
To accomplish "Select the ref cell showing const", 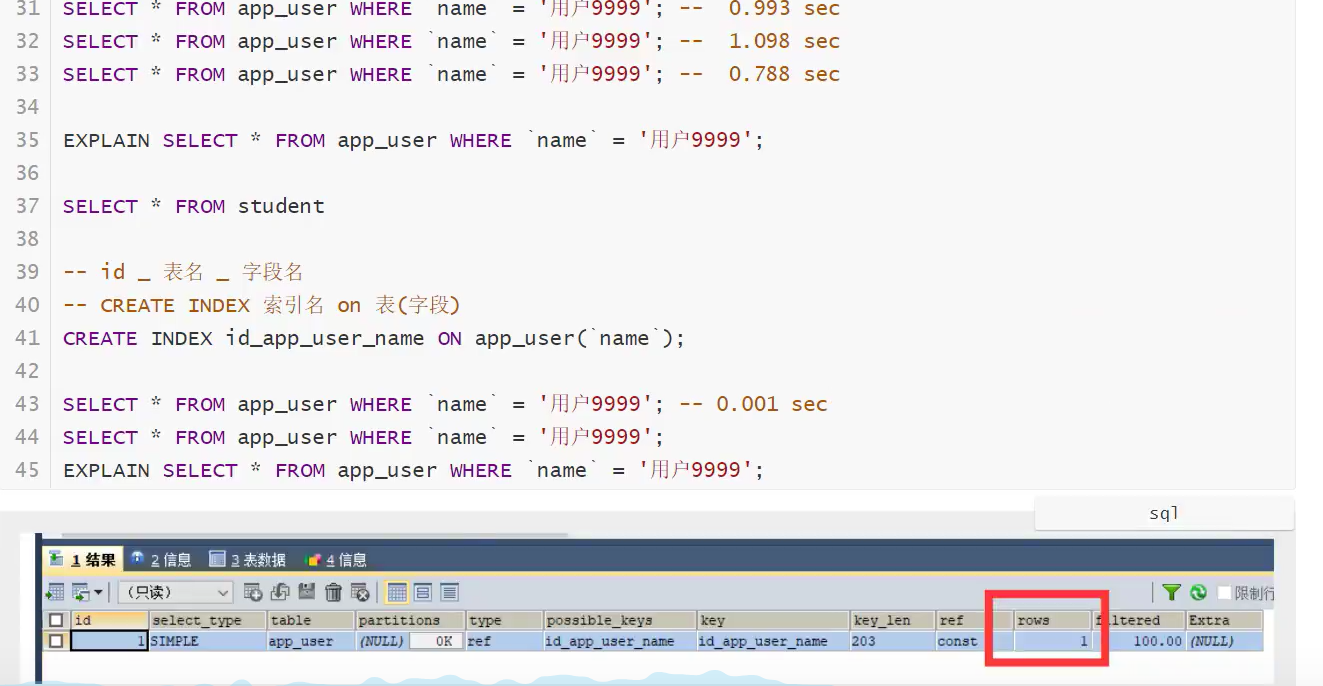I will [974, 641].
